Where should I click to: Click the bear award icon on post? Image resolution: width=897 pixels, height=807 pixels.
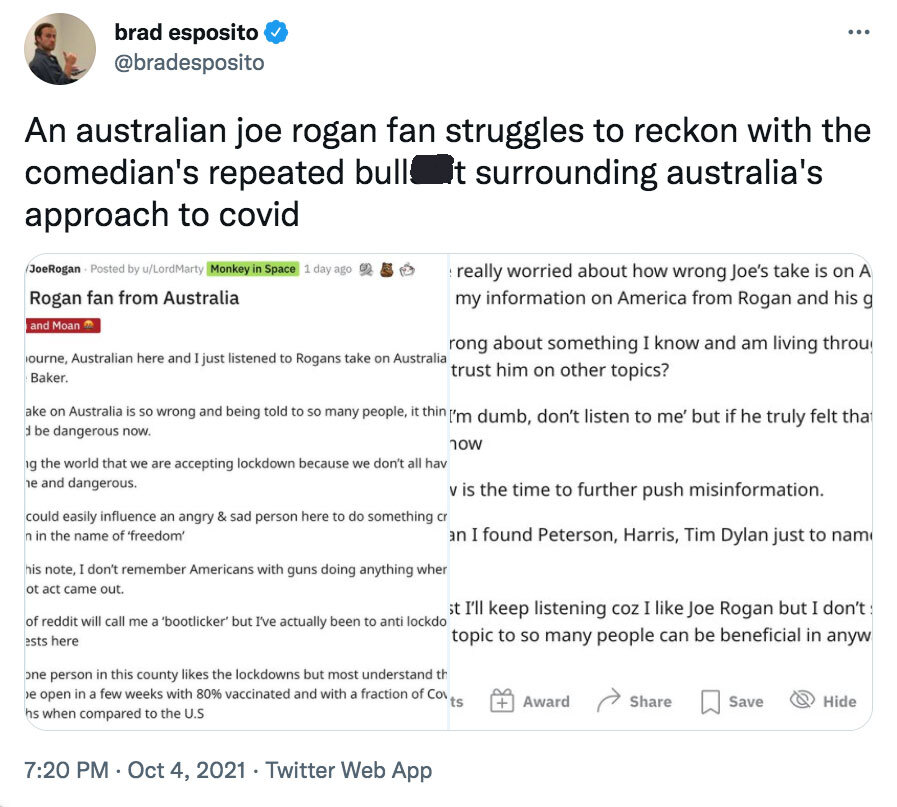(x=386, y=269)
